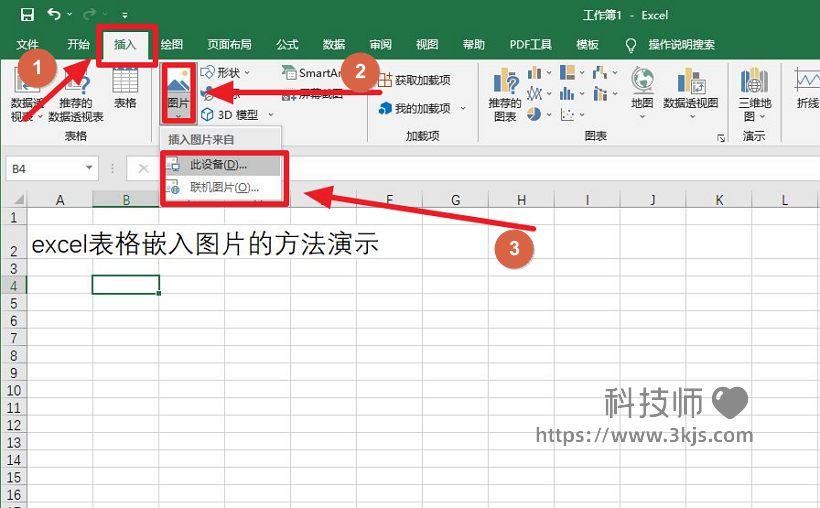Open the 3D 模型 insert option
Image resolution: width=820 pixels, height=508 pixels.
[x=230, y=115]
